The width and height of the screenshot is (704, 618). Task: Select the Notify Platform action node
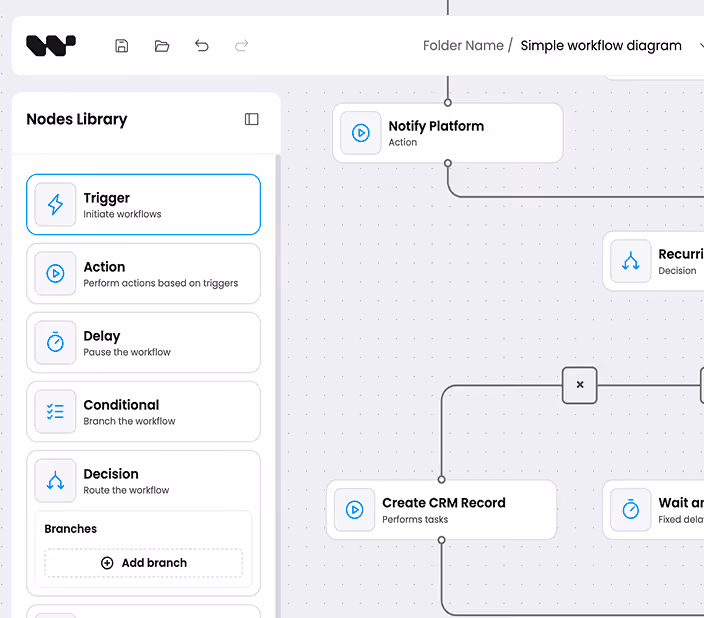(448, 133)
